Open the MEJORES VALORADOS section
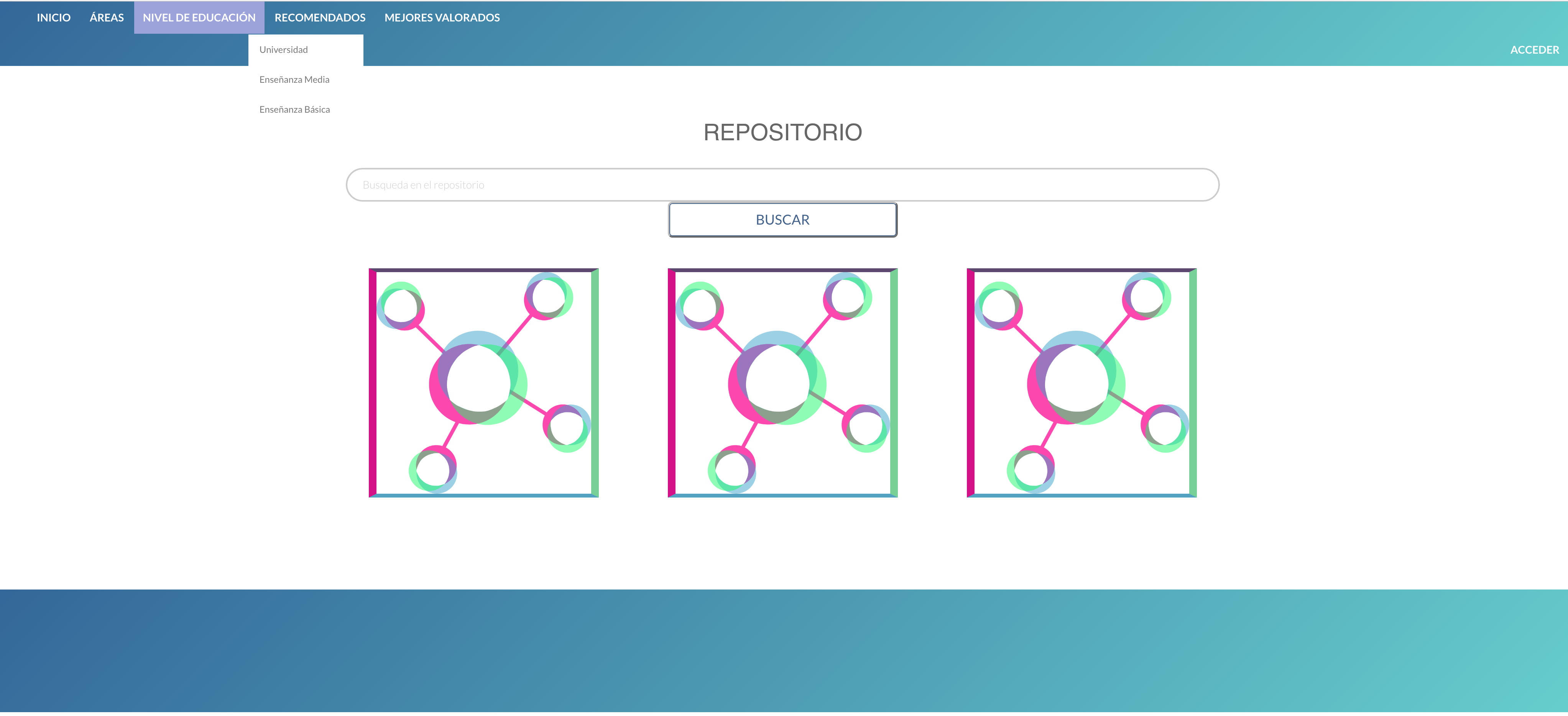 442,18
